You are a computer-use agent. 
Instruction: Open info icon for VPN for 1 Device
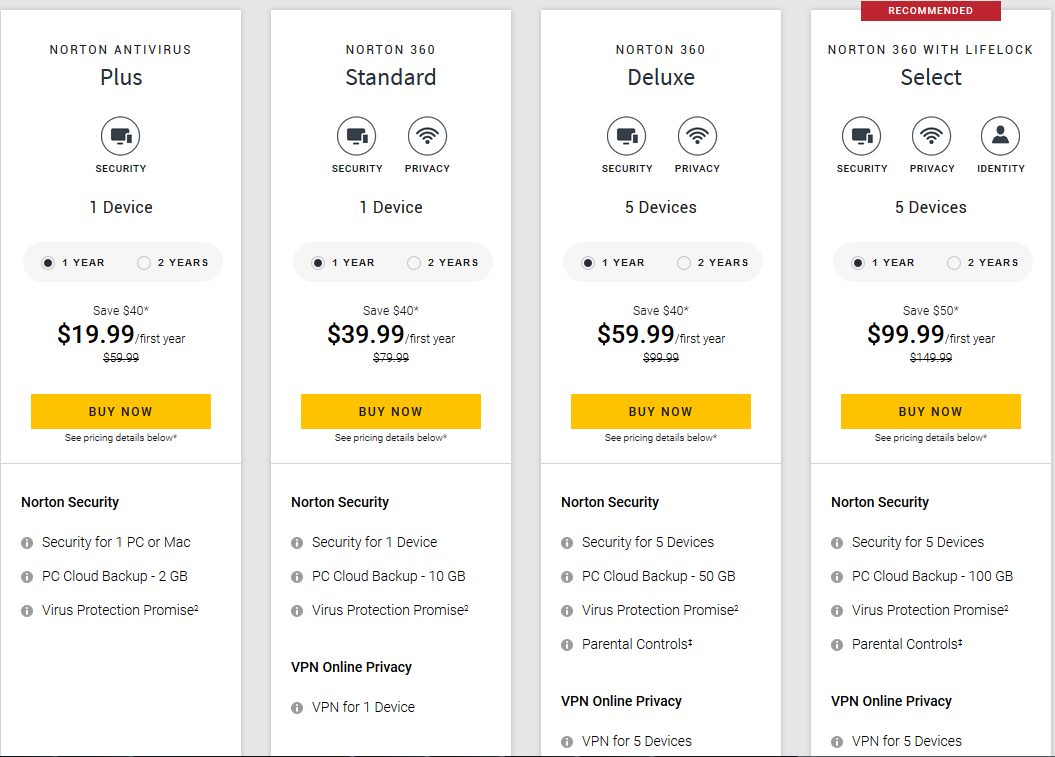pos(297,708)
